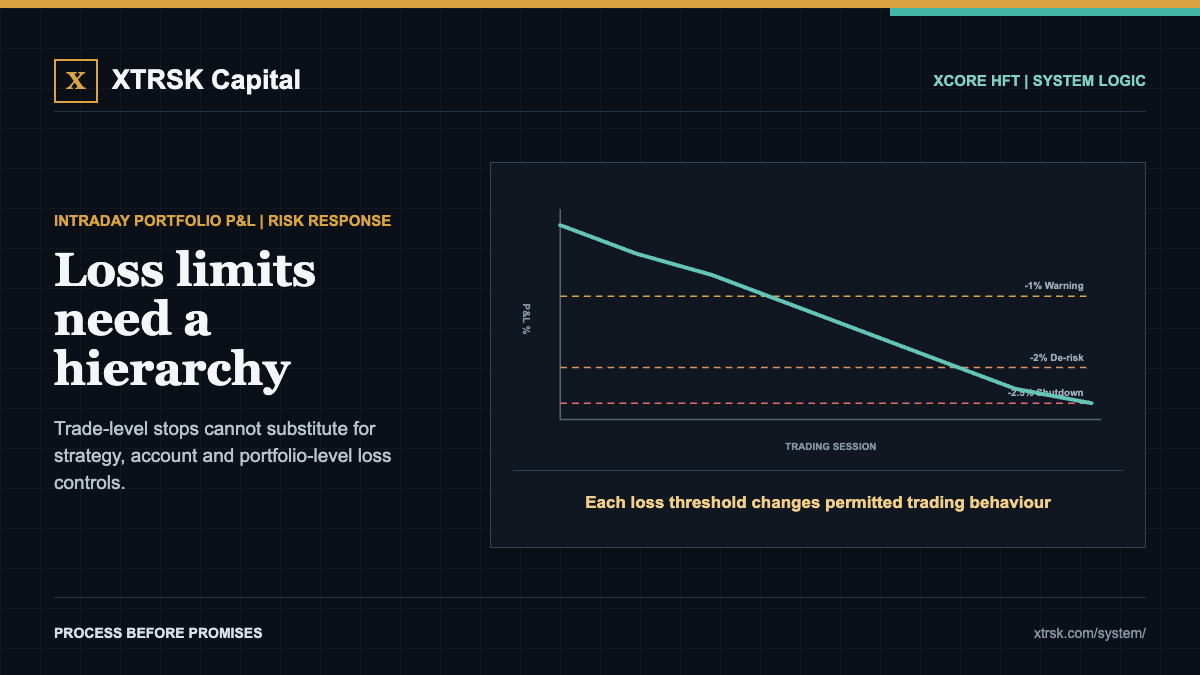
Task: Click the P&L % y-axis label
Action: click(526, 318)
